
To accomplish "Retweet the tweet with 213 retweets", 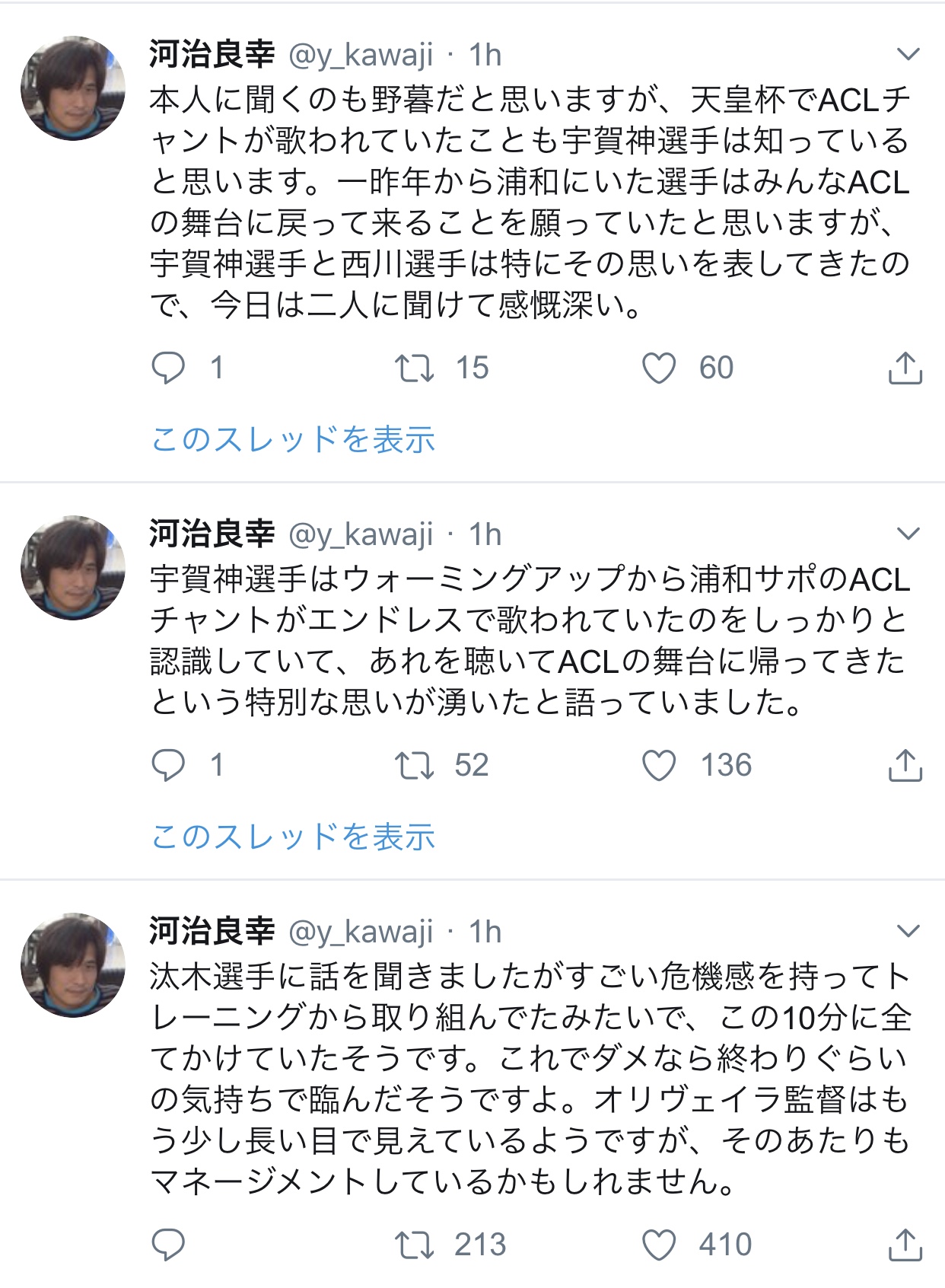I will [x=414, y=1245].
